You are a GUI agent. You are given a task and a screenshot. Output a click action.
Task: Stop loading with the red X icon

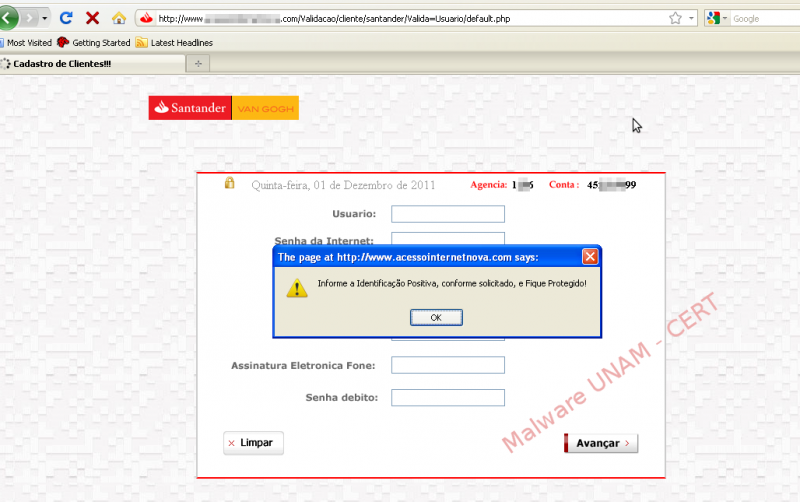point(92,18)
